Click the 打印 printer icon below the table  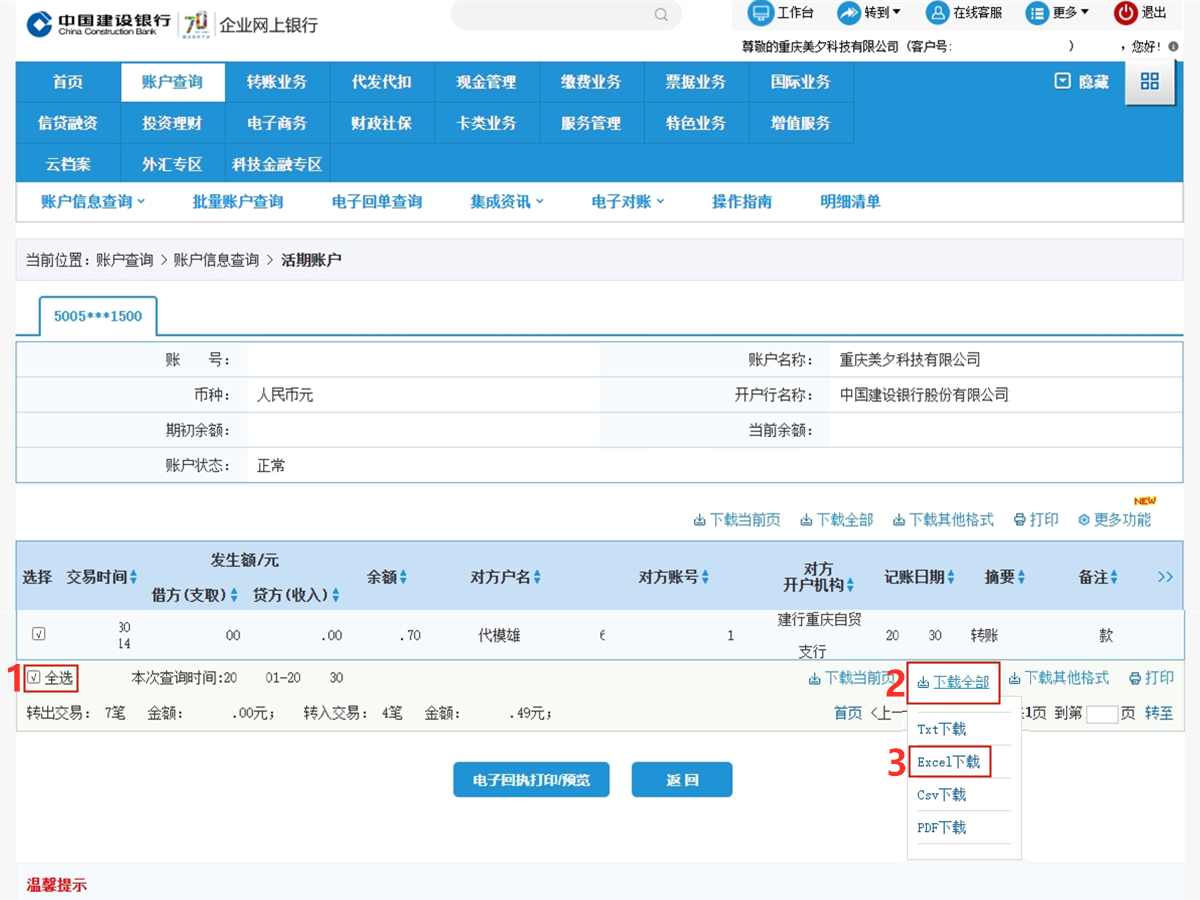click(x=1135, y=678)
